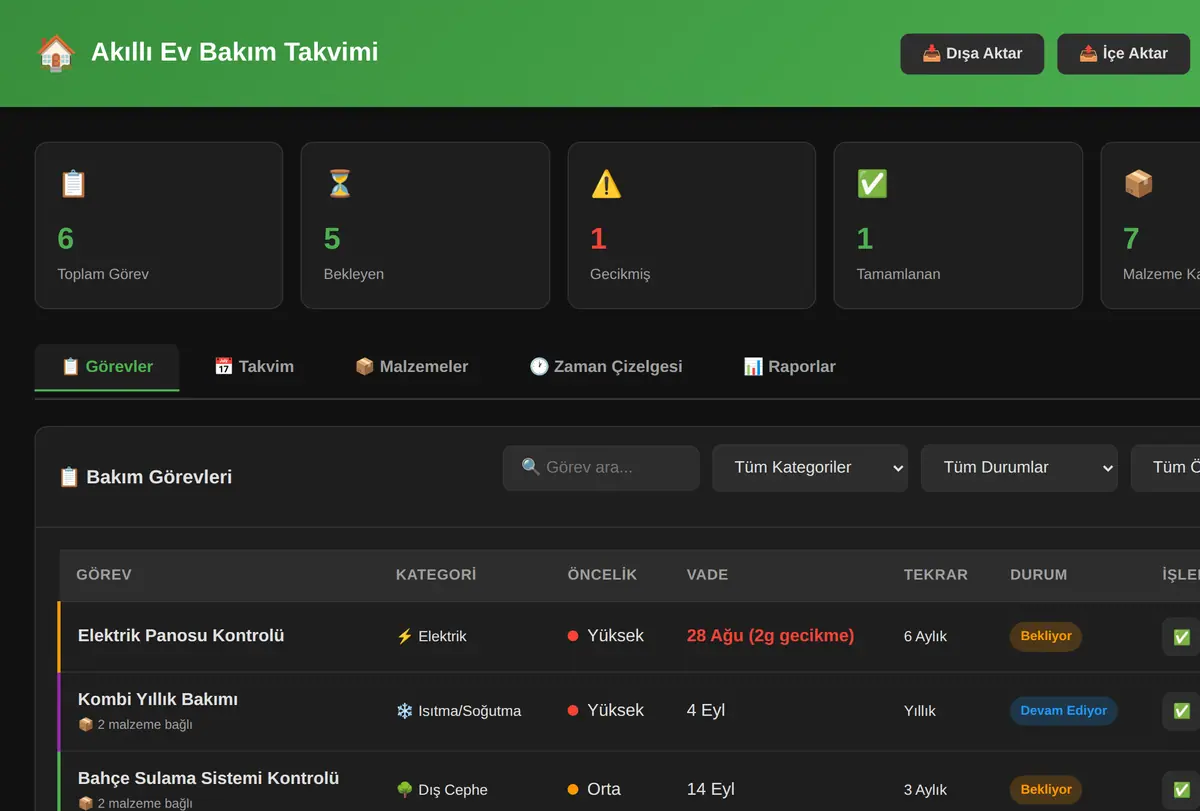Click the house logo icon in header
The image size is (1200, 811).
click(x=56, y=52)
